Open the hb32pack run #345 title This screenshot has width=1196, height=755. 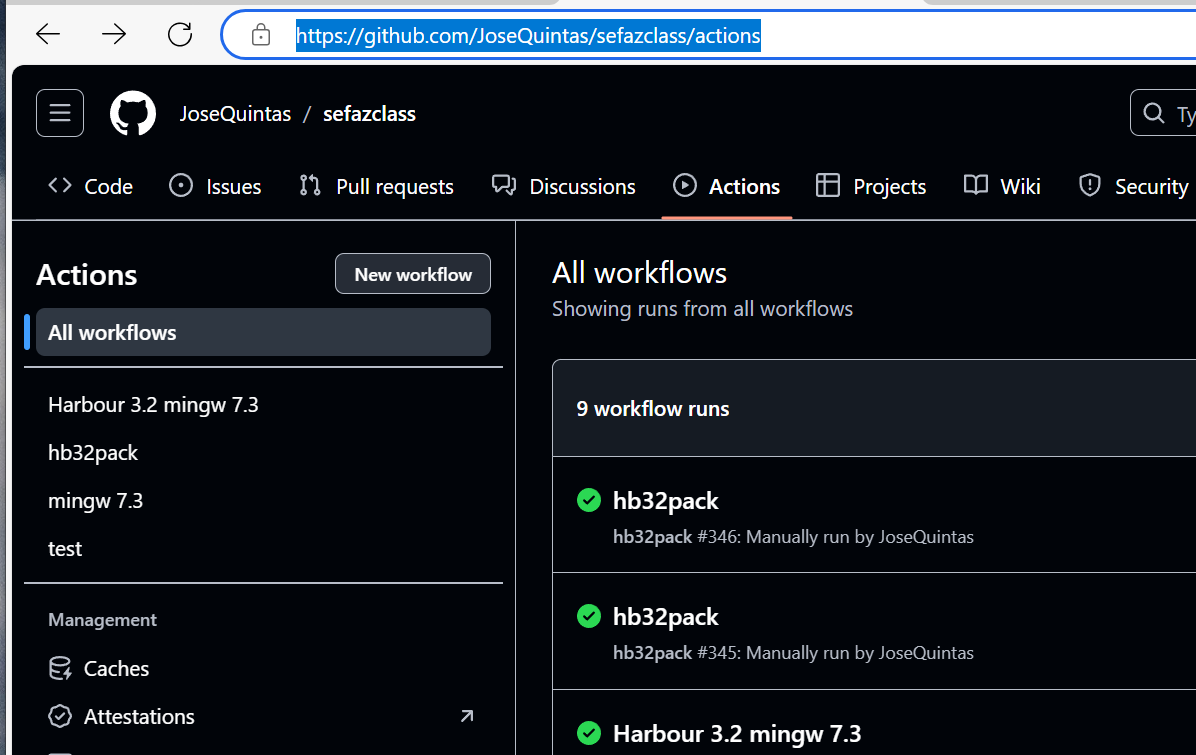click(666, 617)
